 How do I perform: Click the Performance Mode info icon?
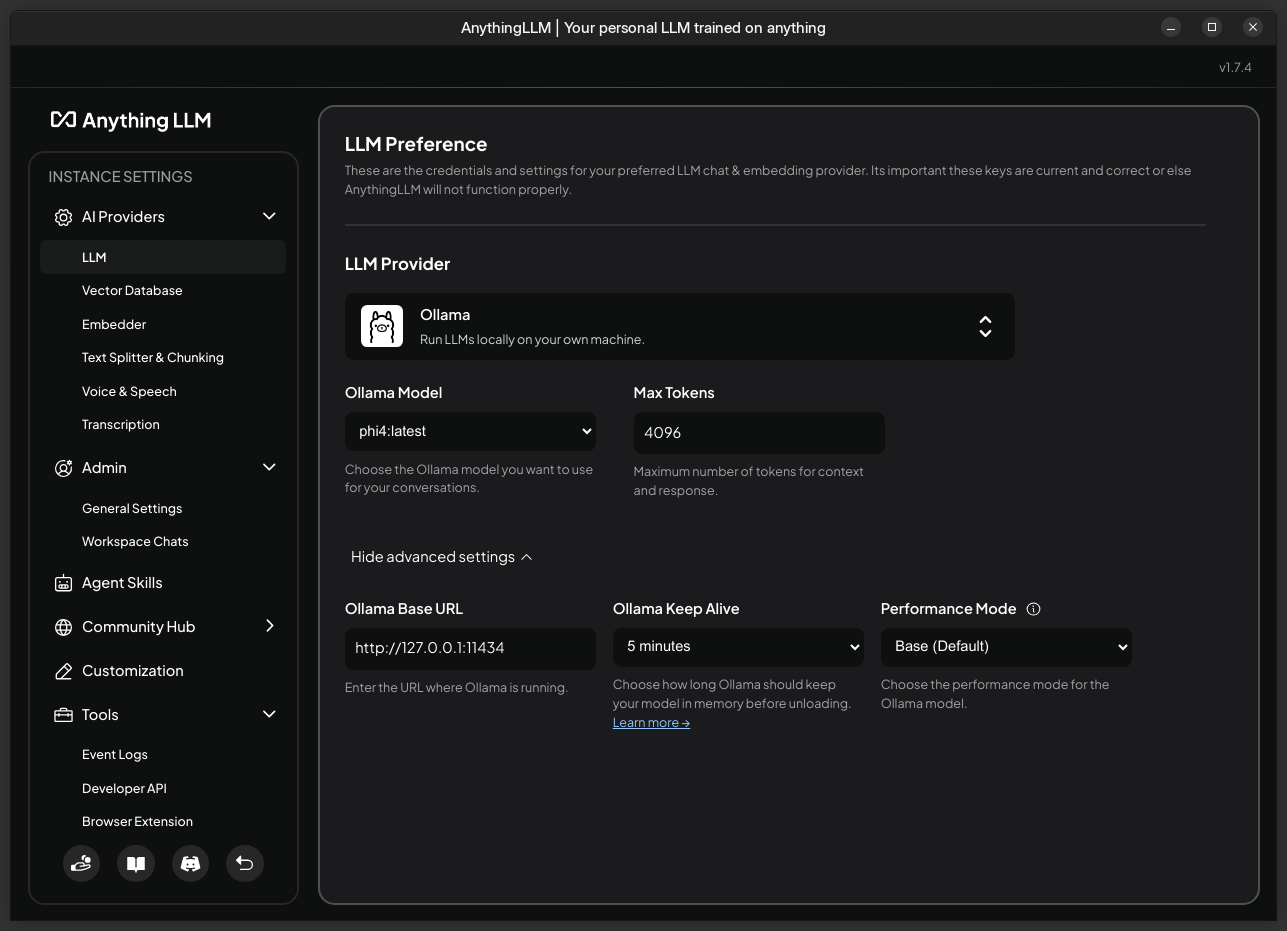(x=1034, y=609)
